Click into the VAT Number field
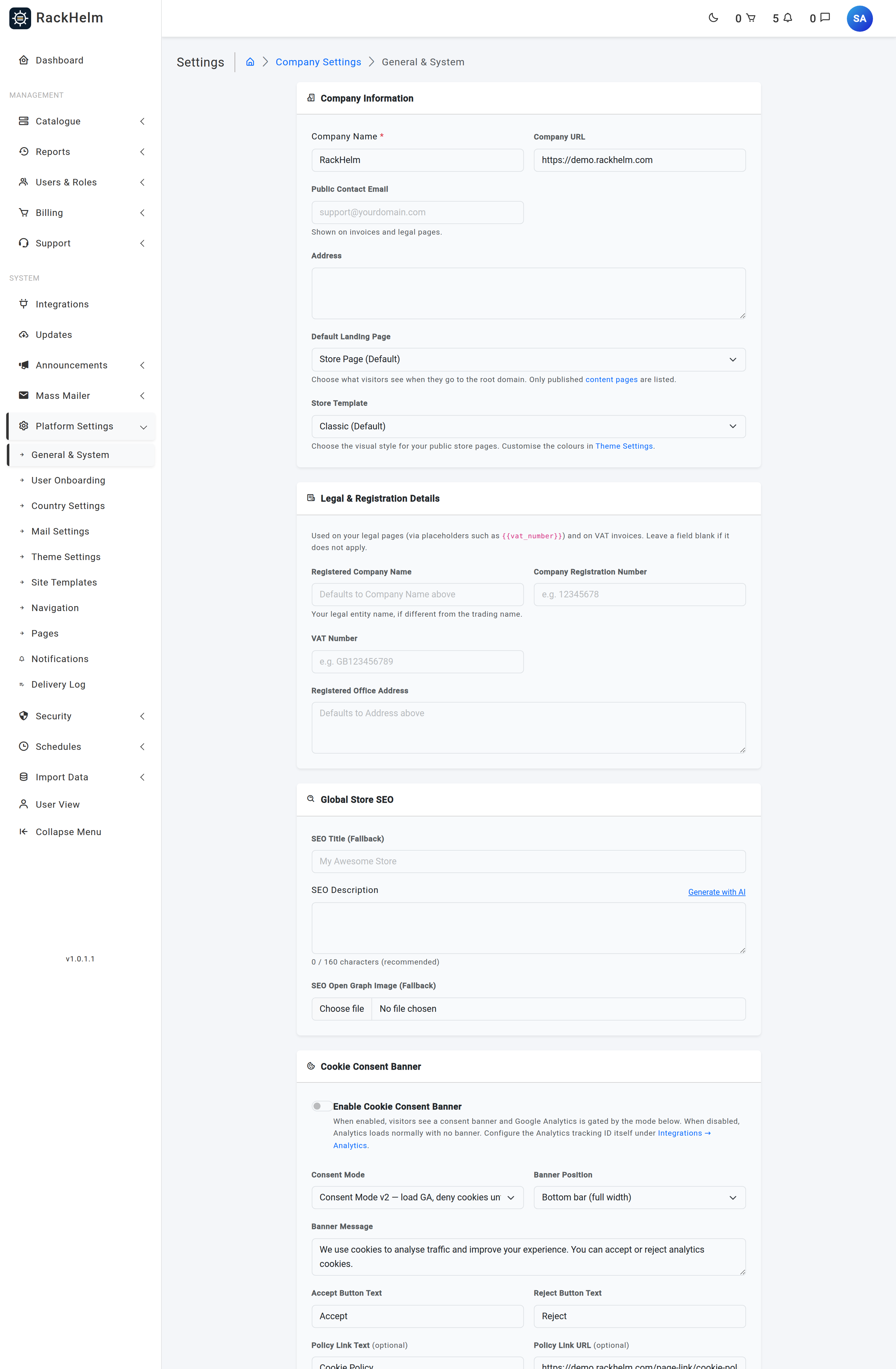 point(417,661)
